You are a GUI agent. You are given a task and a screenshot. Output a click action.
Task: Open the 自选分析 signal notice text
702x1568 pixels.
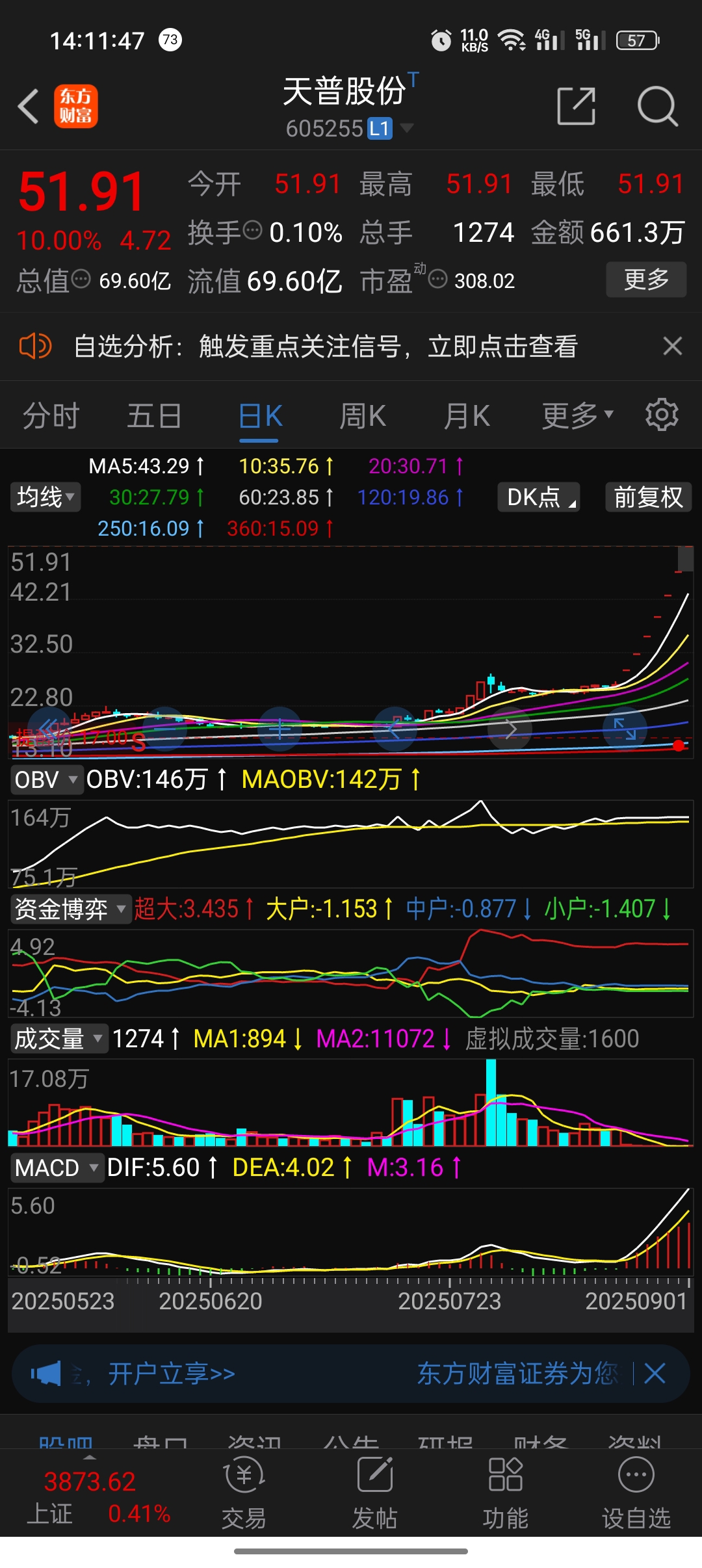point(326,346)
